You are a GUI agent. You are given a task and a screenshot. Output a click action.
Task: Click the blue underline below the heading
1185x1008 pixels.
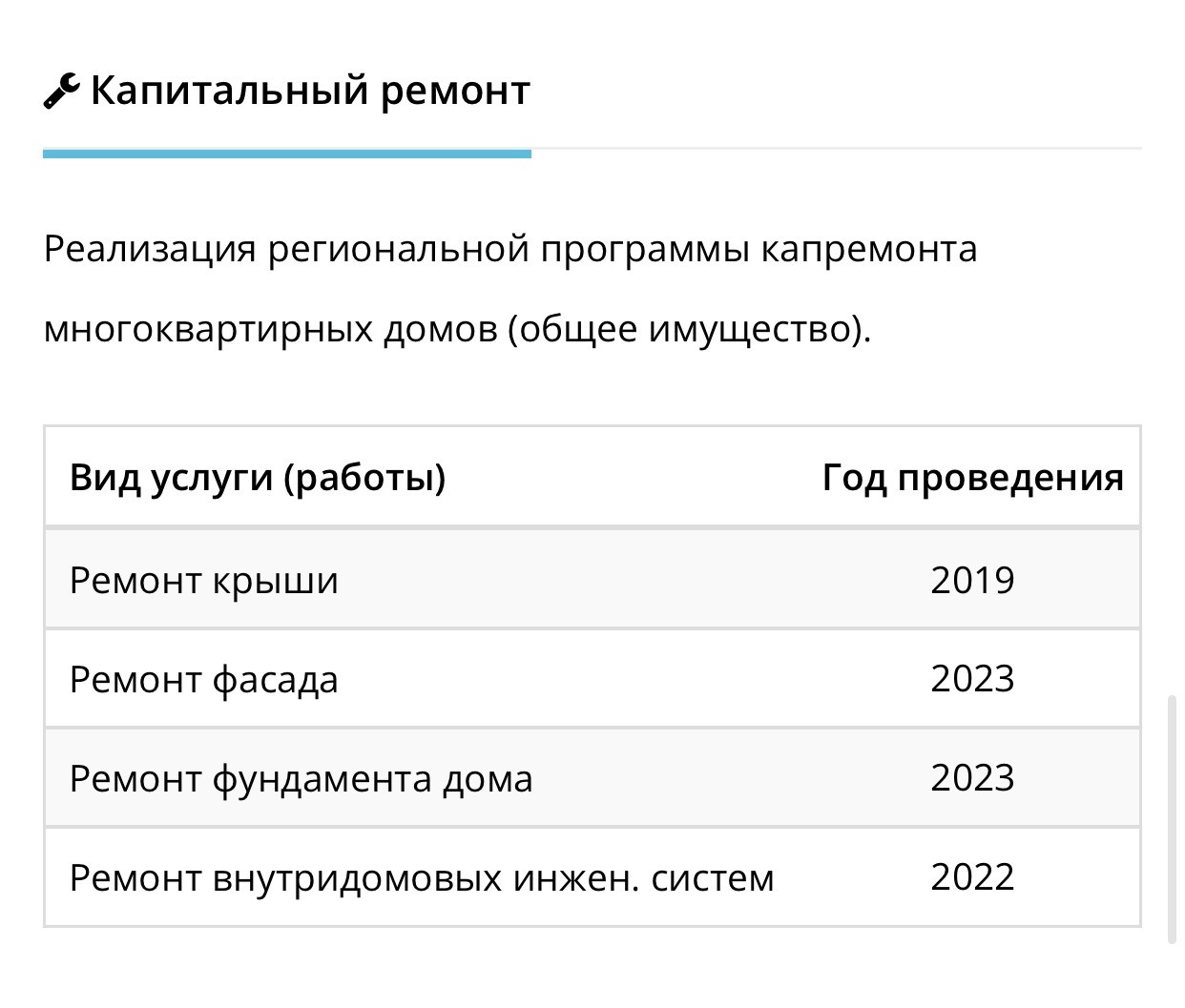pos(286,153)
